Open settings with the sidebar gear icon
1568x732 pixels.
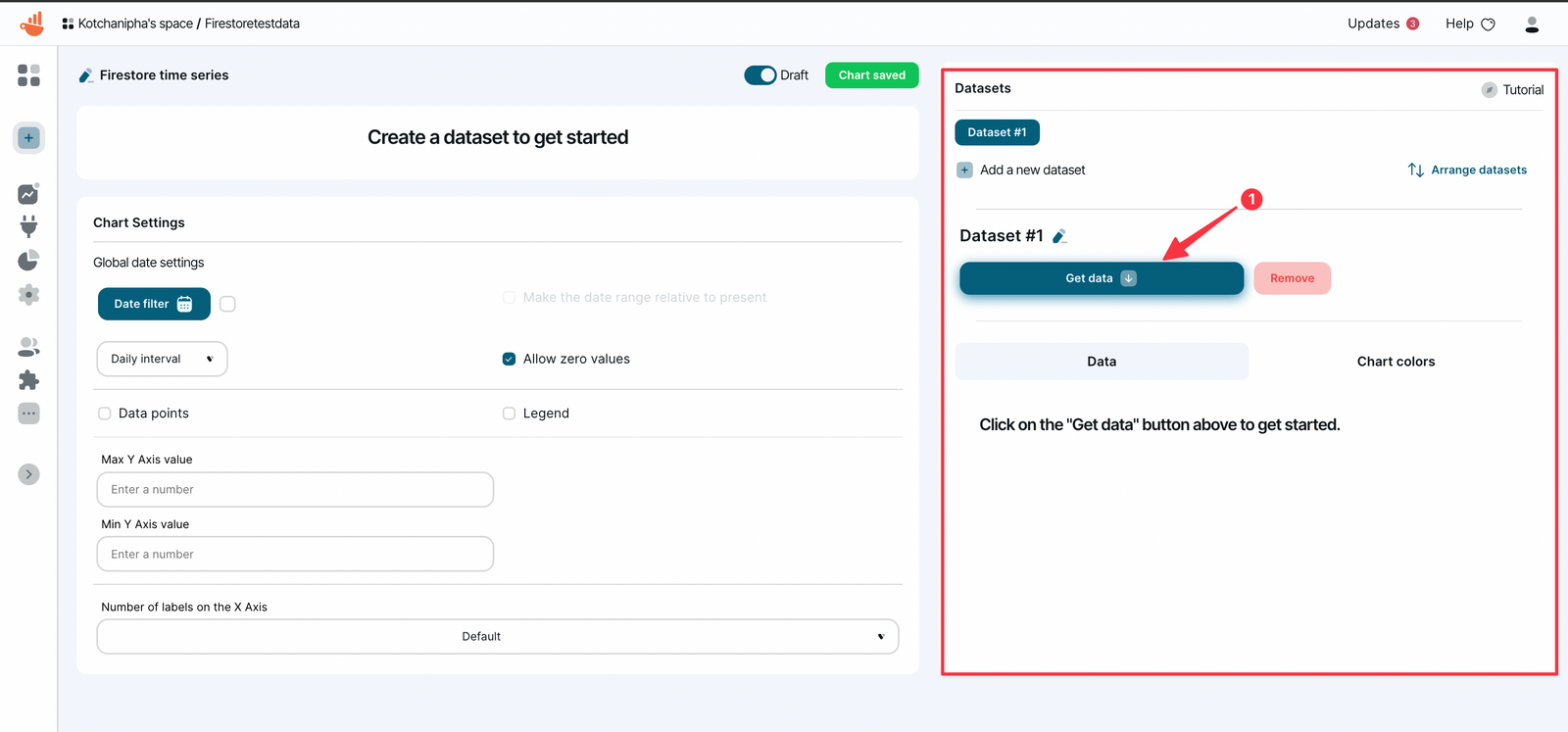pyautogui.click(x=28, y=294)
